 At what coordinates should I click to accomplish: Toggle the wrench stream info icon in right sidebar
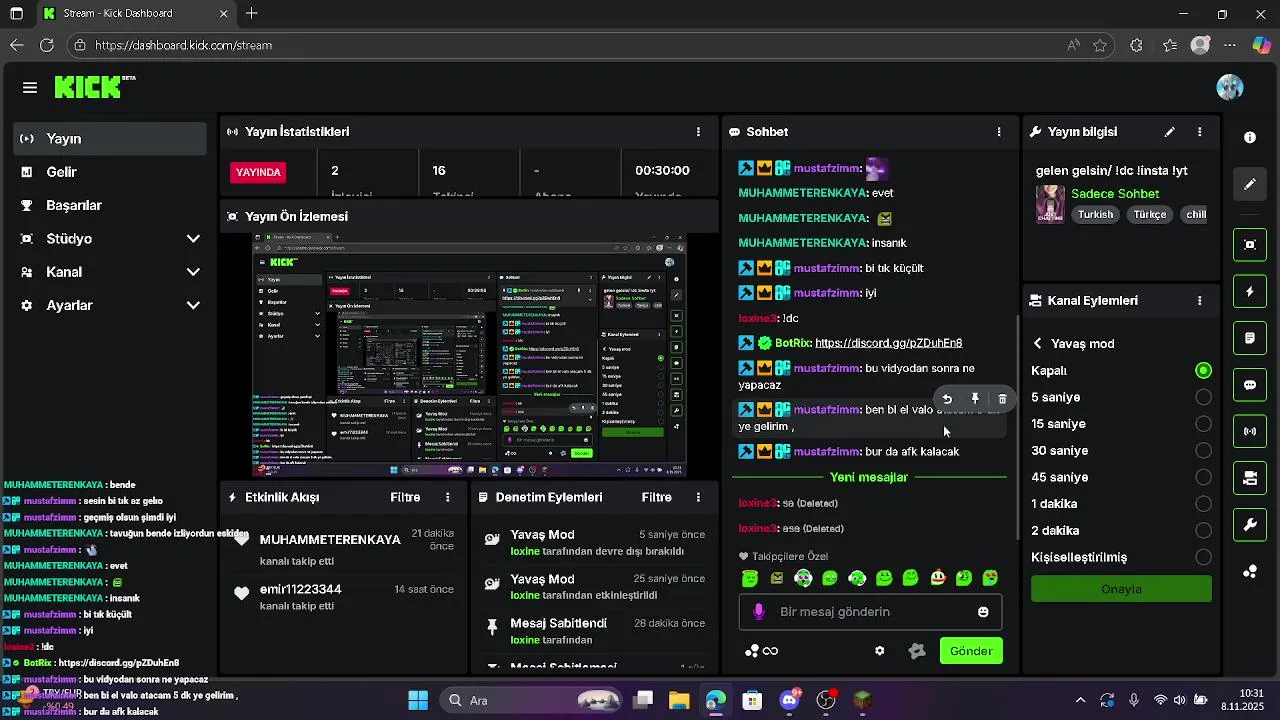(1250, 525)
